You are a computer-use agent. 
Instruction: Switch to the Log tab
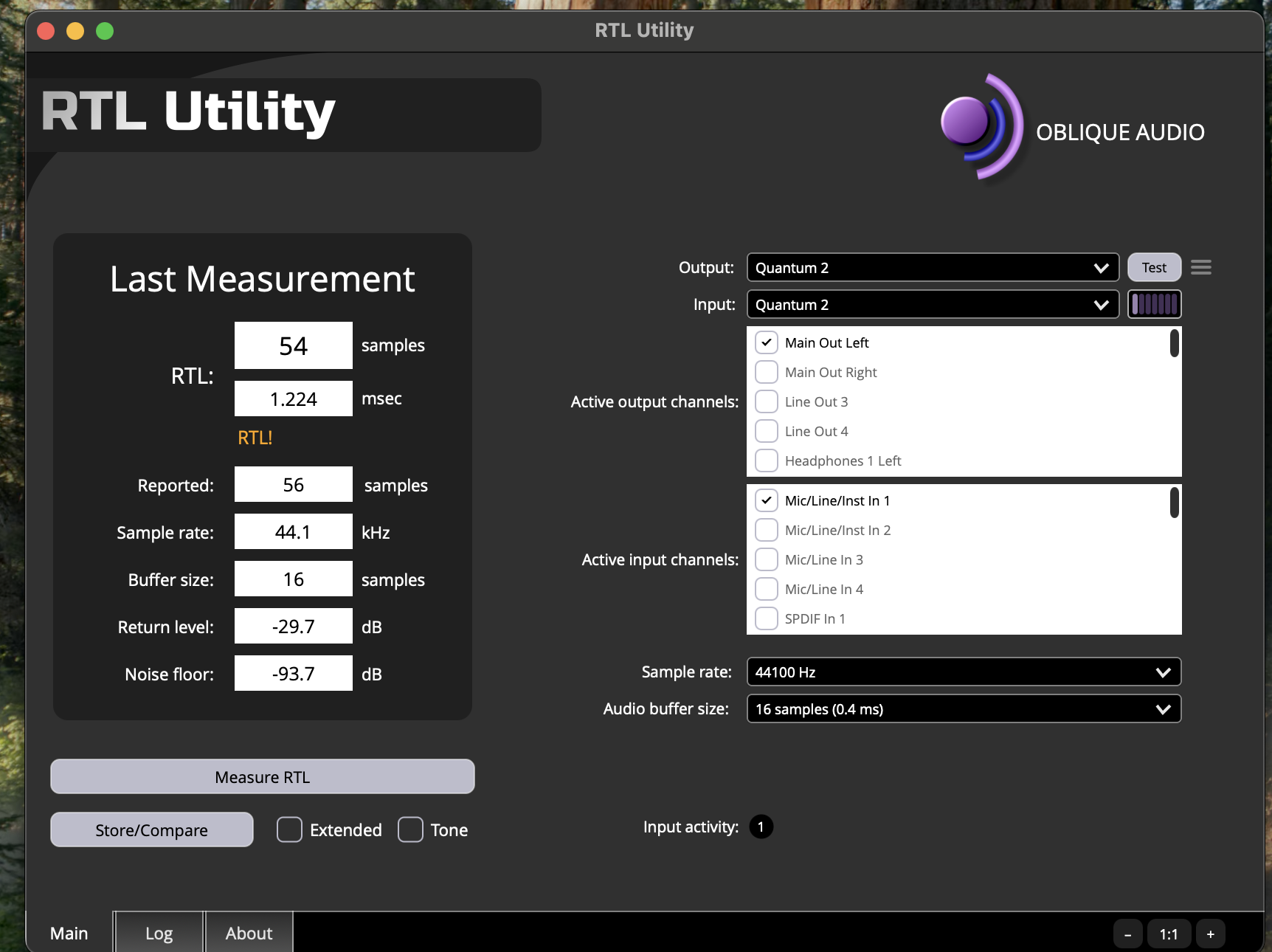(159, 933)
